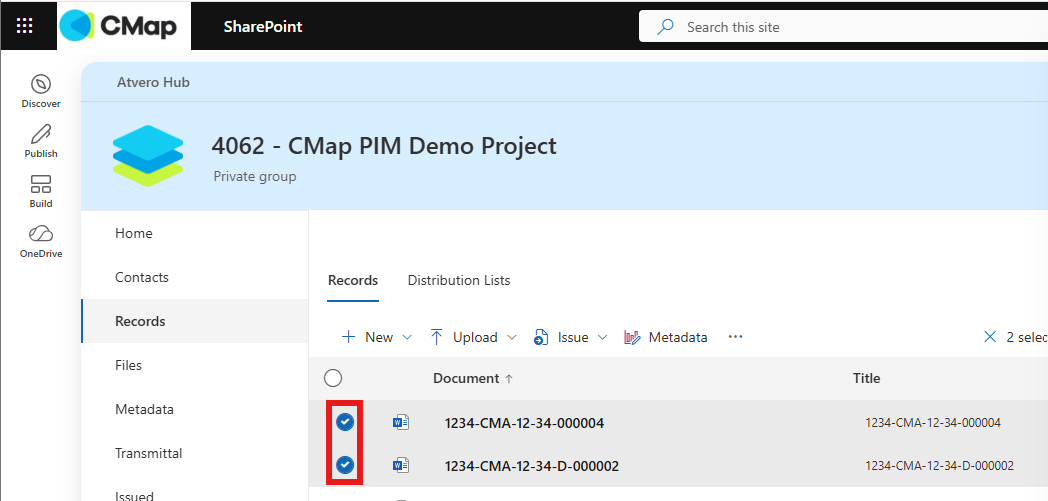Click Title cell 1234-CMA-12-34-000004
Viewport: 1048px width, 501px height.
933,423
